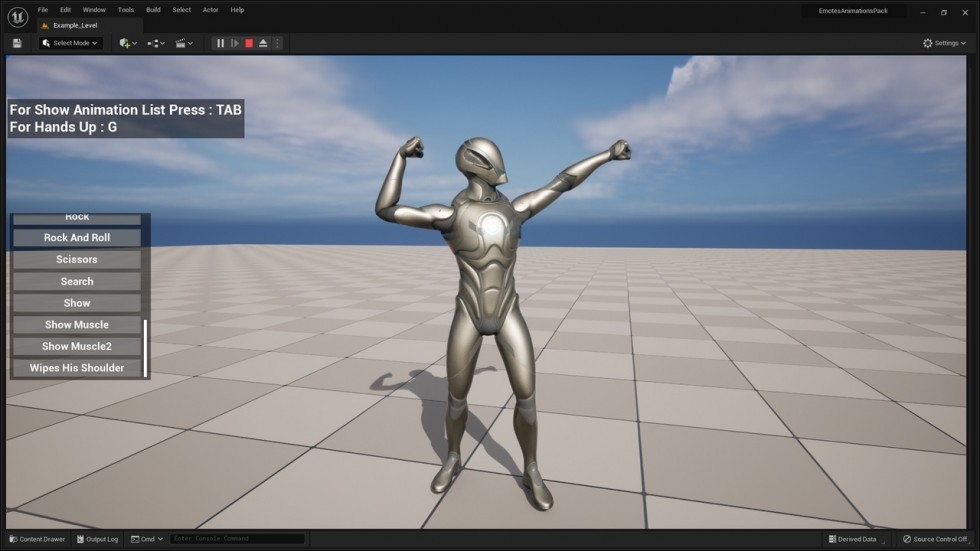
Task: Play the Scissors animation
Action: 77,259
